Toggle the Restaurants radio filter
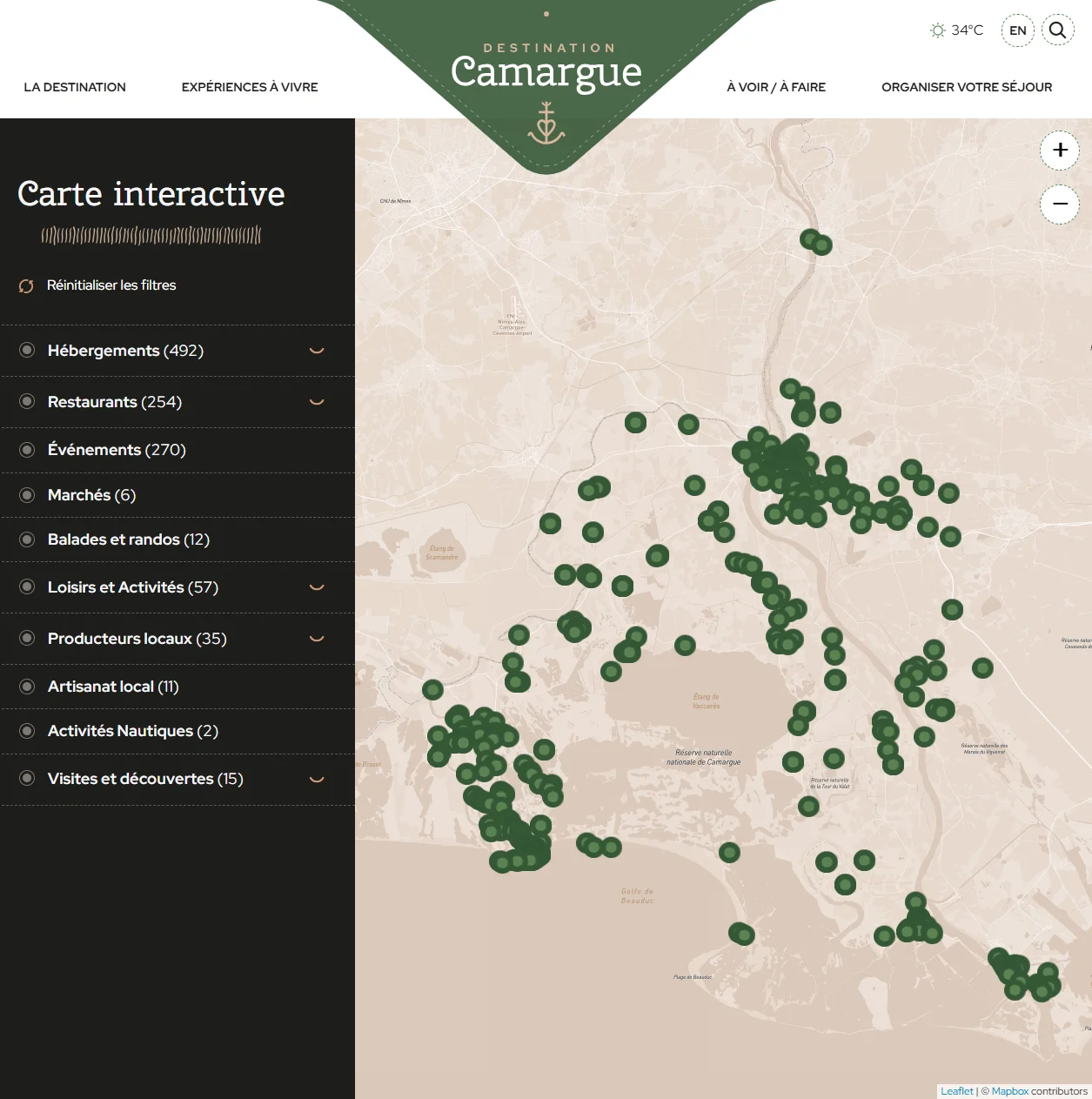 [27, 401]
